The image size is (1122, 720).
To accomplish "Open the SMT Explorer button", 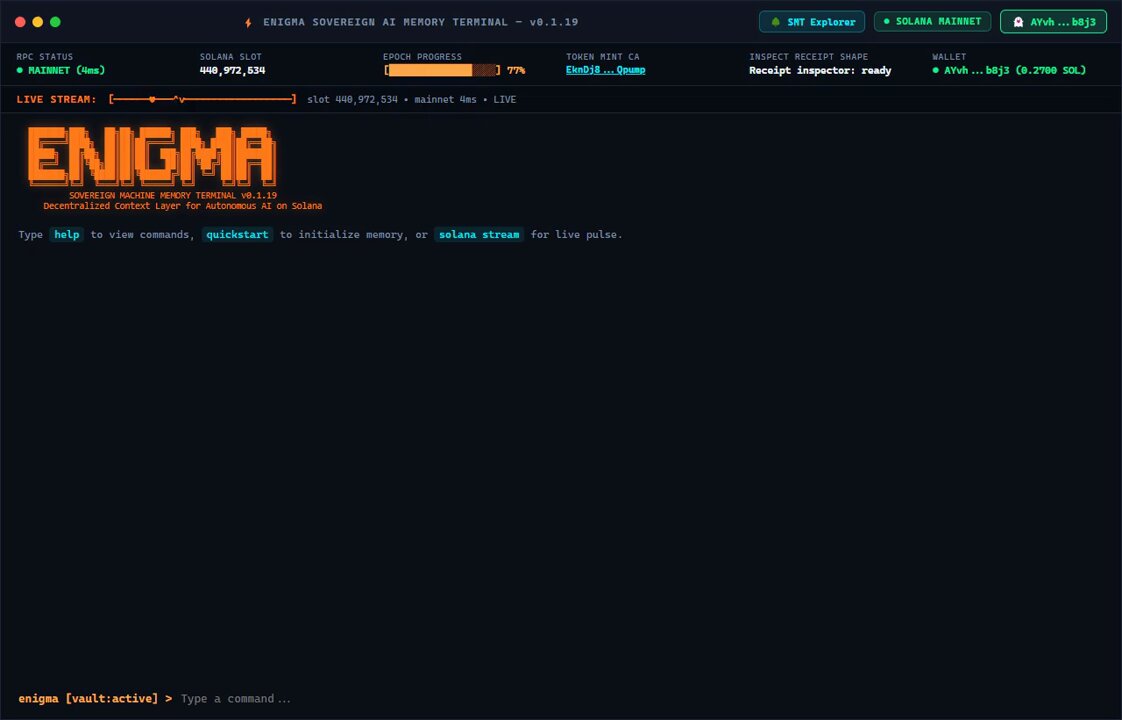I will point(811,22).
